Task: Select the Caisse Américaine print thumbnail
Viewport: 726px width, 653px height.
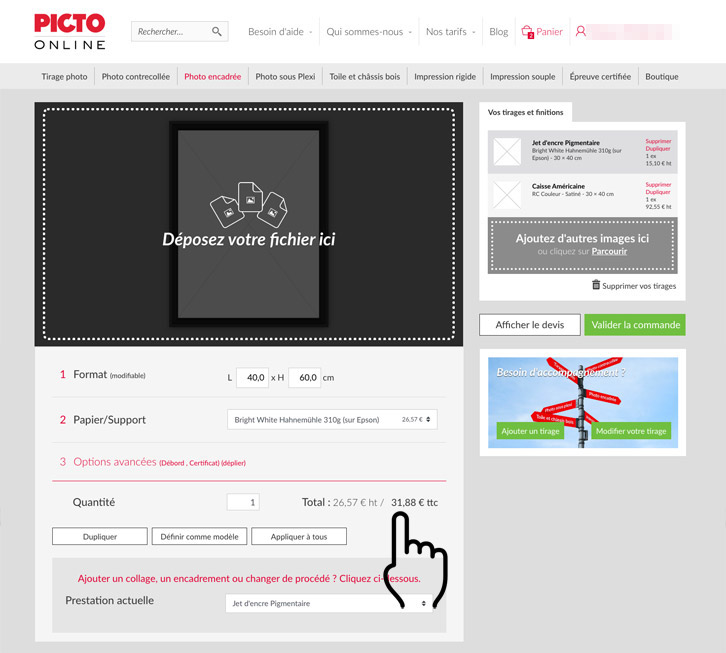Action: click(x=507, y=194)
